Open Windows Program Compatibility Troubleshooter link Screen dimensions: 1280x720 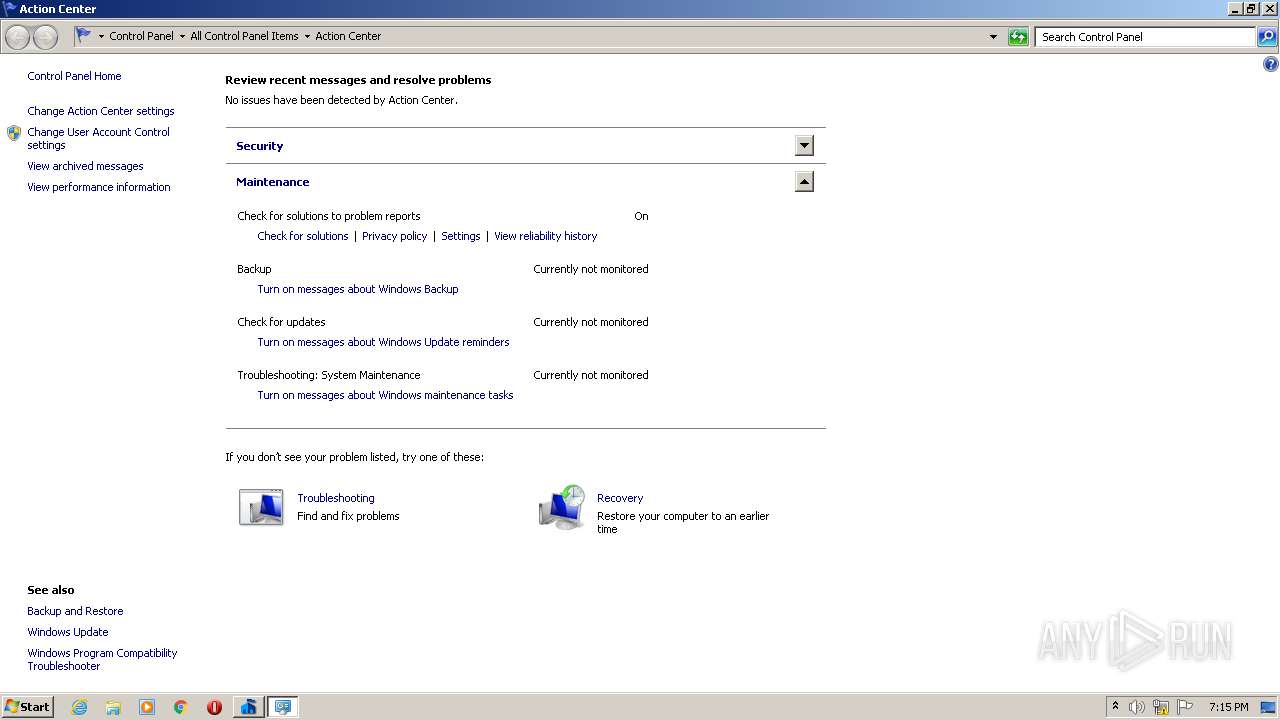[x=102, y=659]
